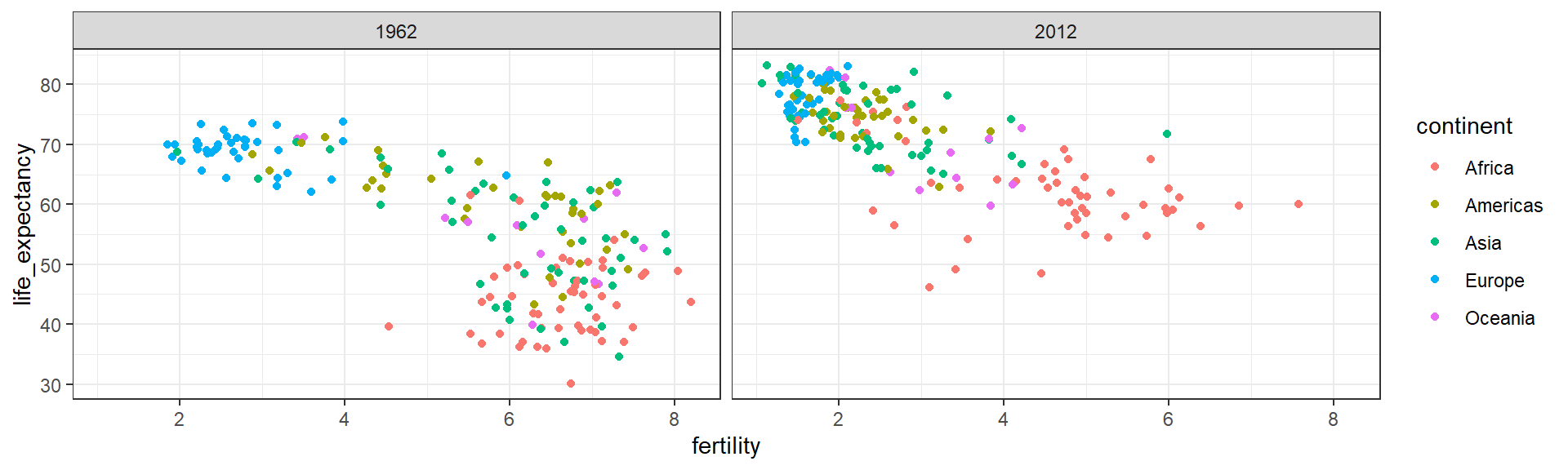This screenshot has height=470, width=1568.
Task: Click the Europe legend text label
Action: click(x=1494, y=281)
